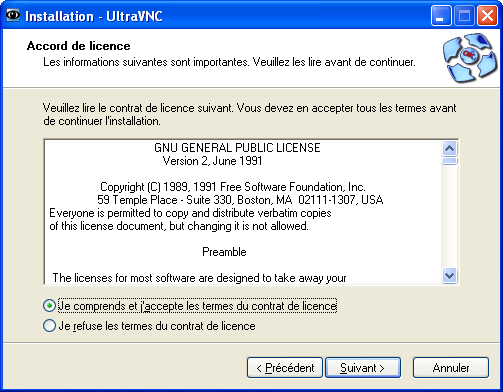The image size is (503, 392).
Task: Cancel installation with Annuler button
Action: [x=451, y=368]
